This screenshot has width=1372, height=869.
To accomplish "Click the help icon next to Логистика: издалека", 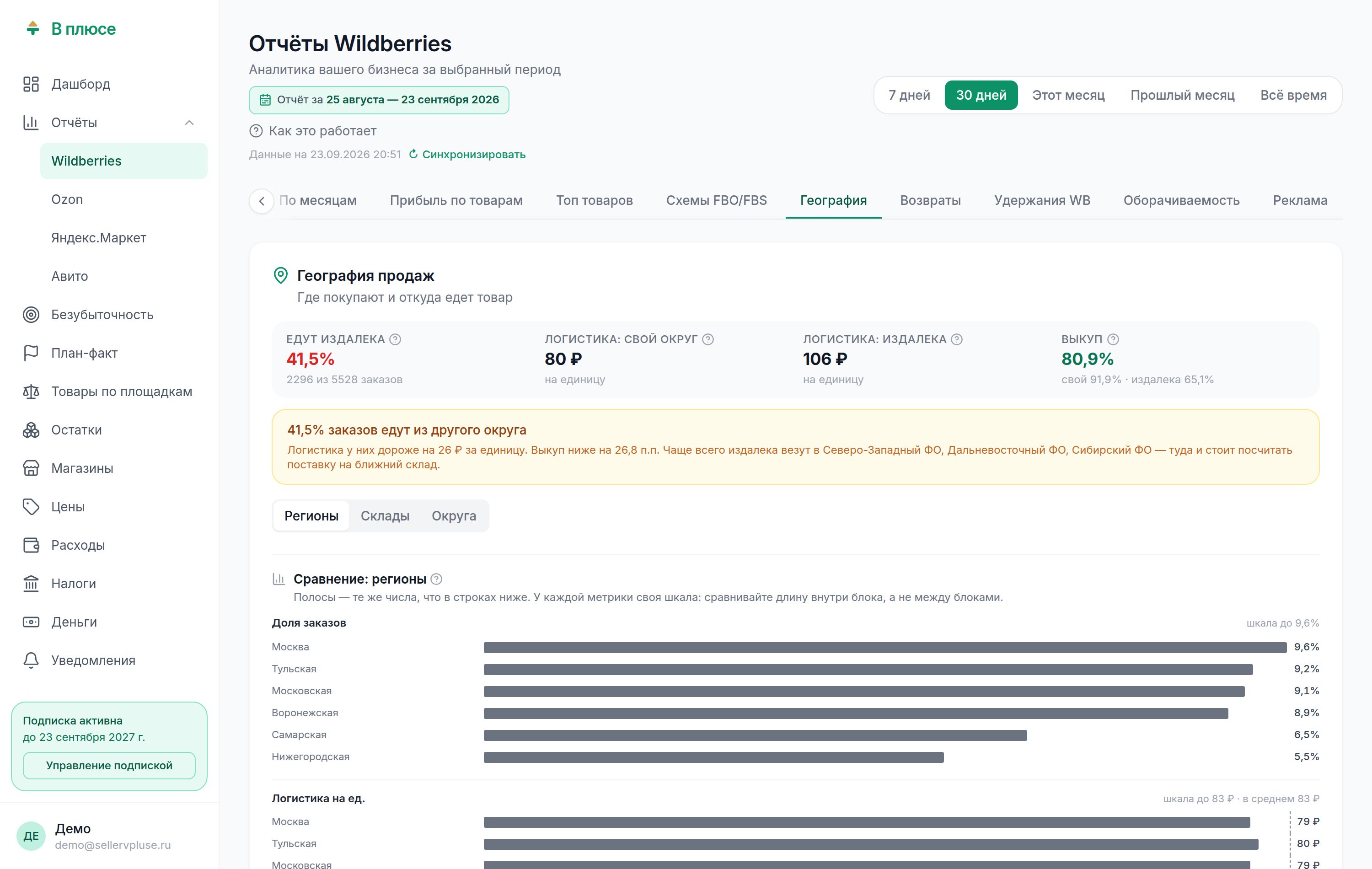I will [x=957, y=340].
